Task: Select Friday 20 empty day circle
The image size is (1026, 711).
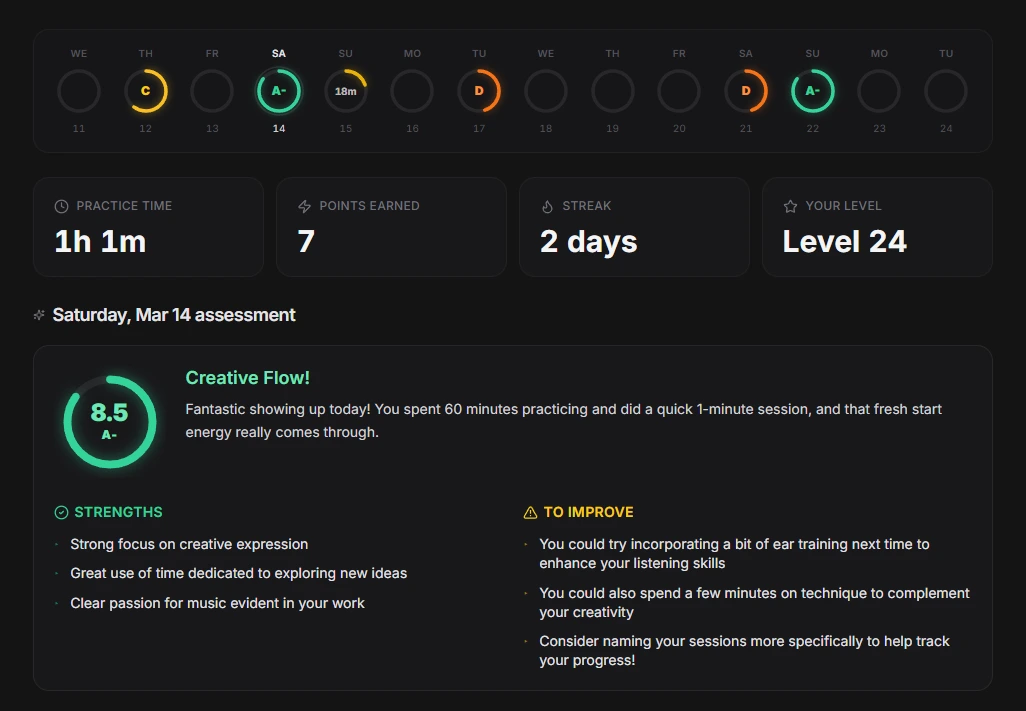Action: pos(679,91)
